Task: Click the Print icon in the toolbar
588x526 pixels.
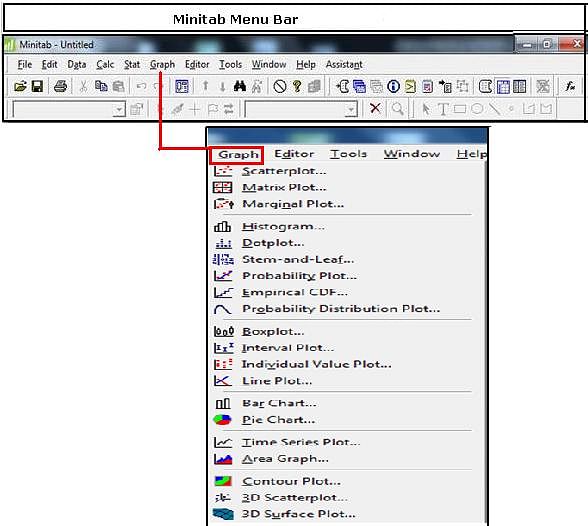Action: tap(60, 87)
